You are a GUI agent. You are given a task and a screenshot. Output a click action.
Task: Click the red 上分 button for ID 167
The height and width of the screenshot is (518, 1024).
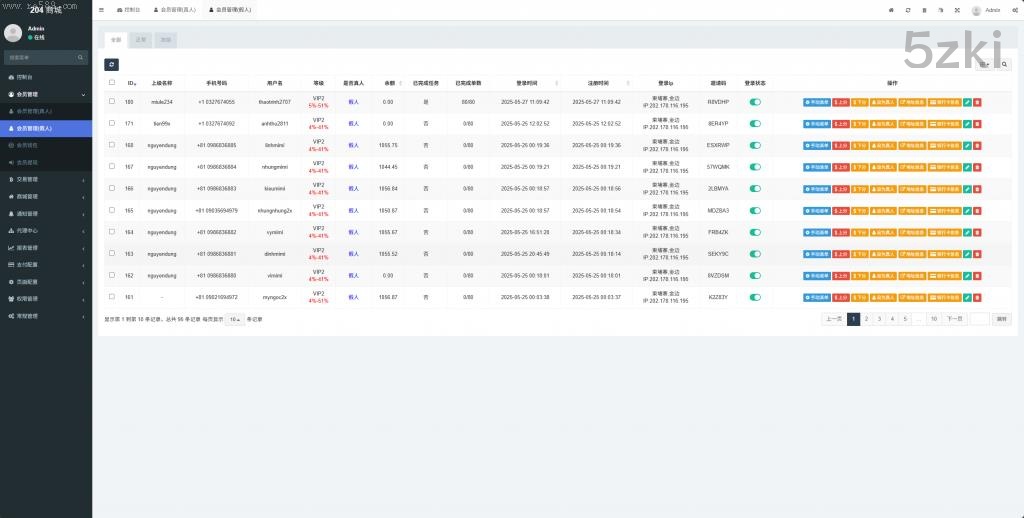841,167
